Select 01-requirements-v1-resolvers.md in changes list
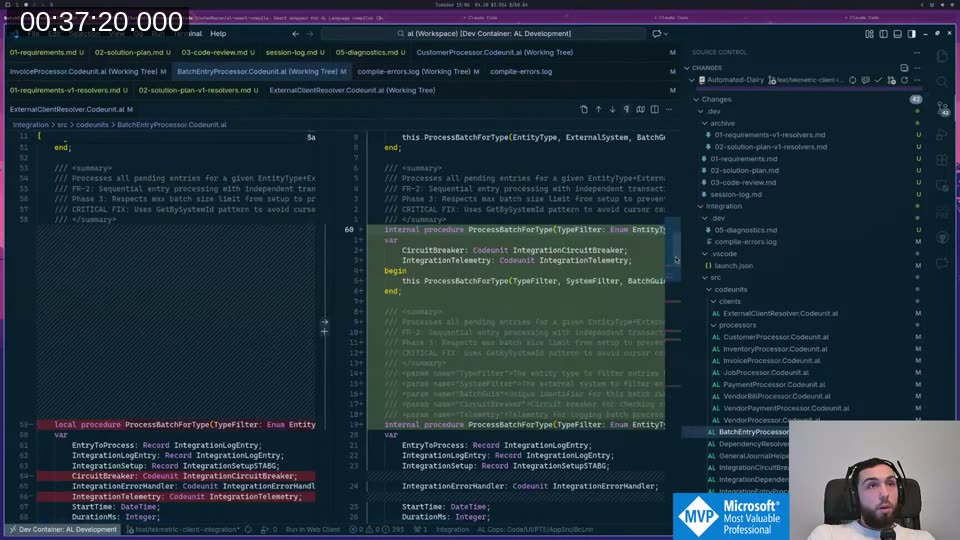Screen dimensions: 960x540 point(770,135)
